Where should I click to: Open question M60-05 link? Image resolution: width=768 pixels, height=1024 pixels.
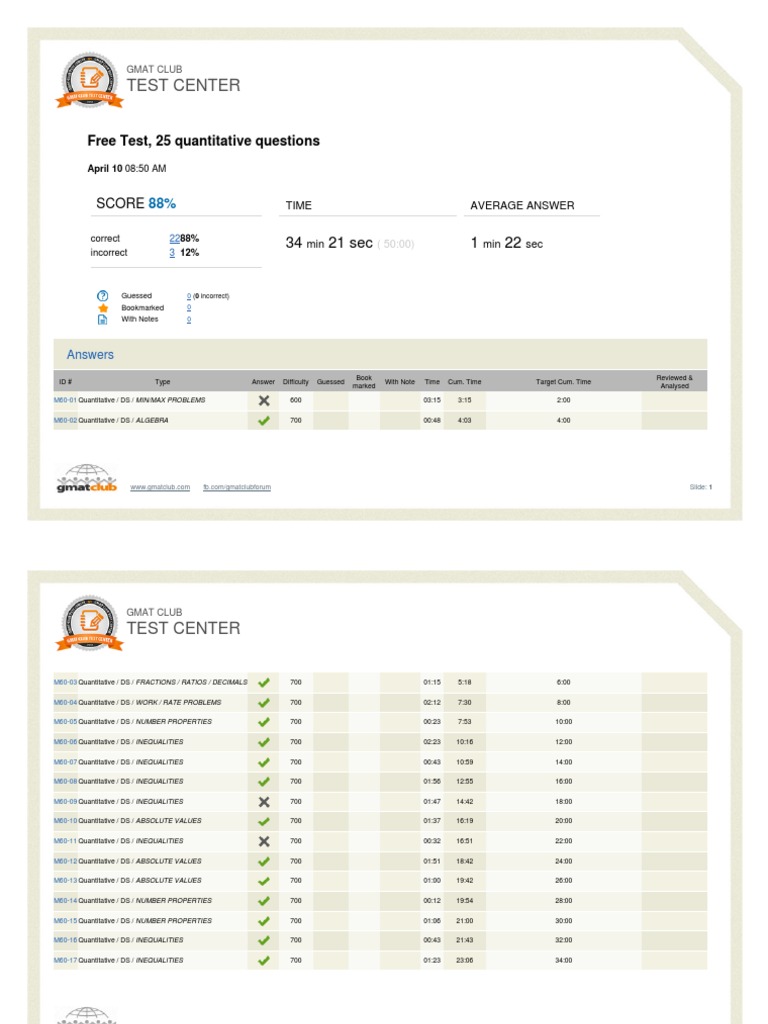click(65, 722)
